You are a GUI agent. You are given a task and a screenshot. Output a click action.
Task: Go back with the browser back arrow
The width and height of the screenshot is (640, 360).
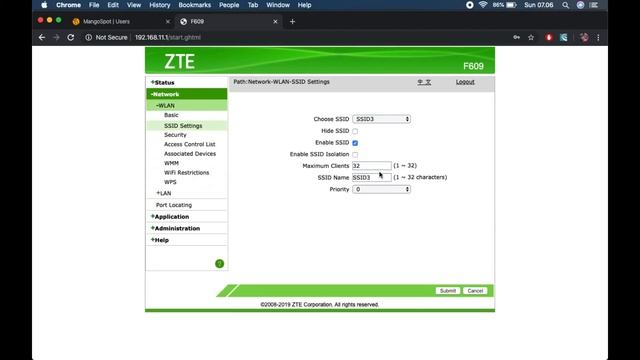click(42, 37)
